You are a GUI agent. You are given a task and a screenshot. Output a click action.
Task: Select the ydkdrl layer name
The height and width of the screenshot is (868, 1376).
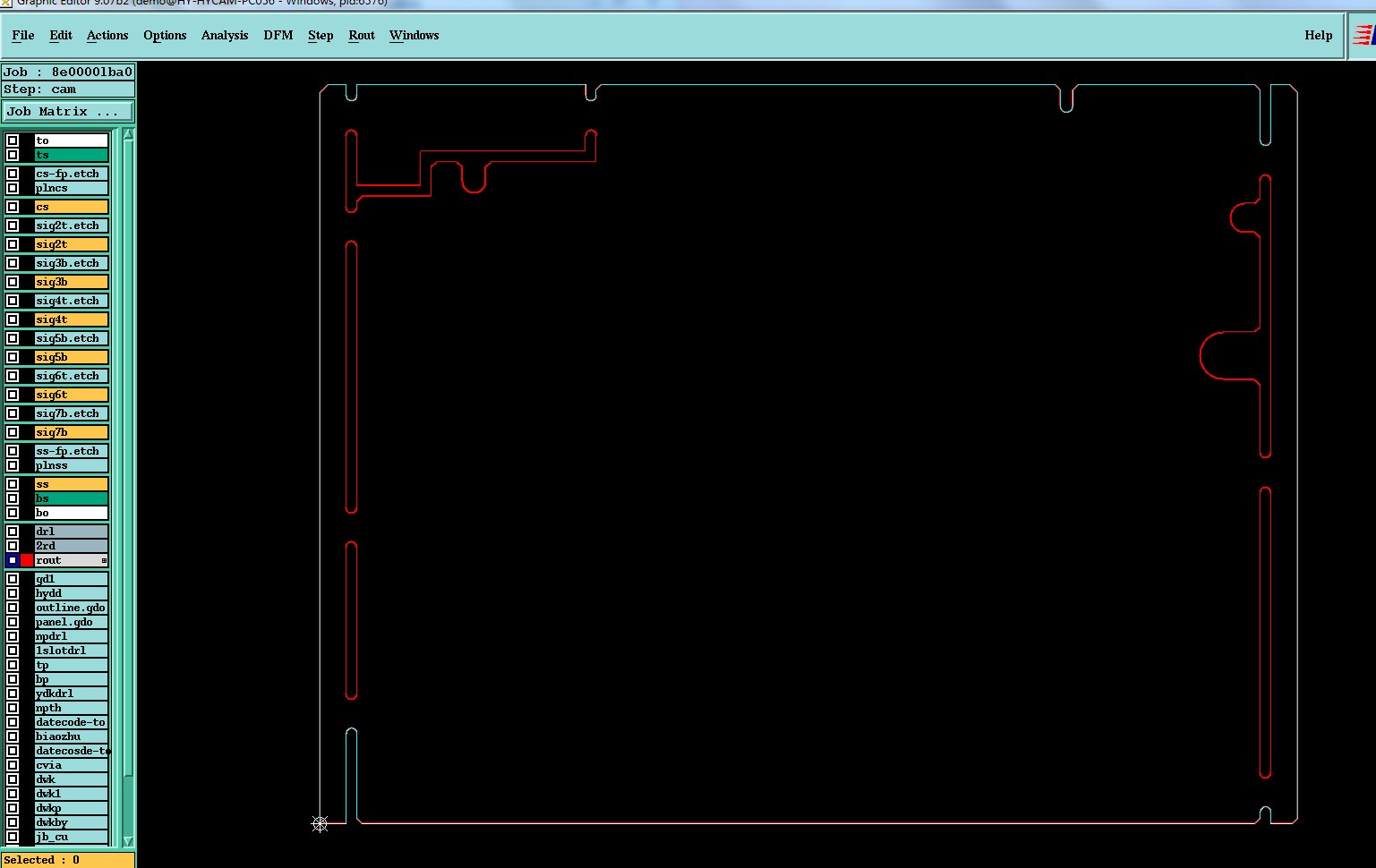point(72,694)
